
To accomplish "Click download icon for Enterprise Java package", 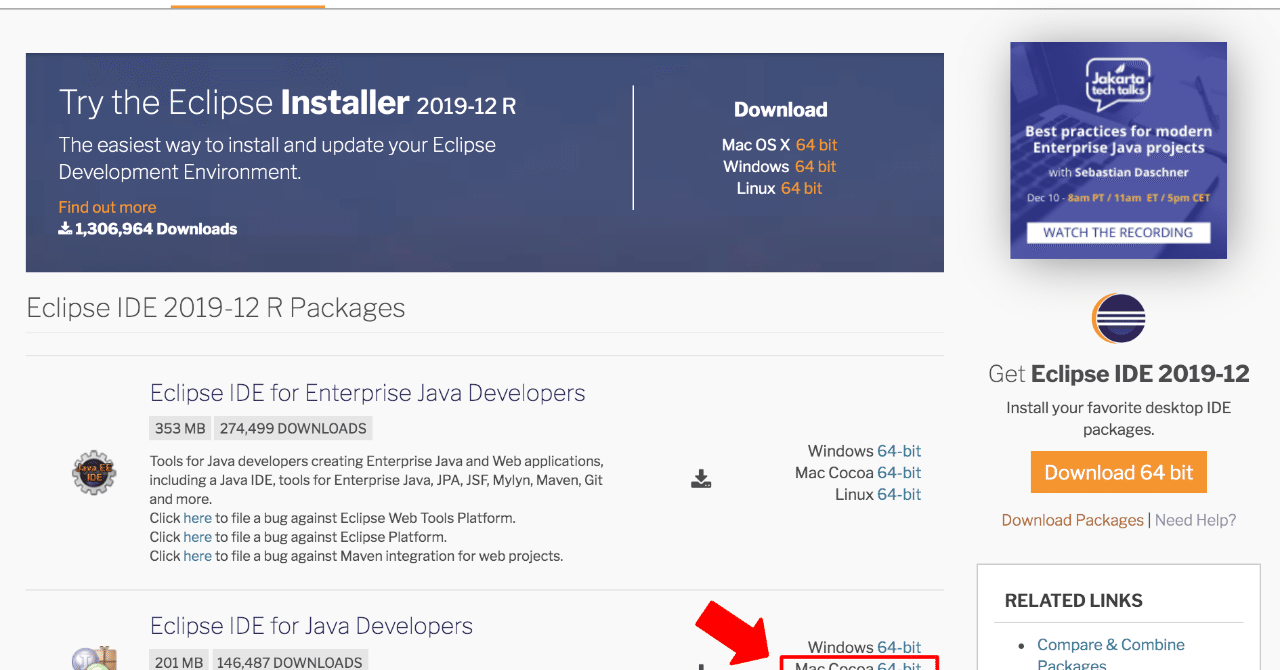I will point(701,479).
